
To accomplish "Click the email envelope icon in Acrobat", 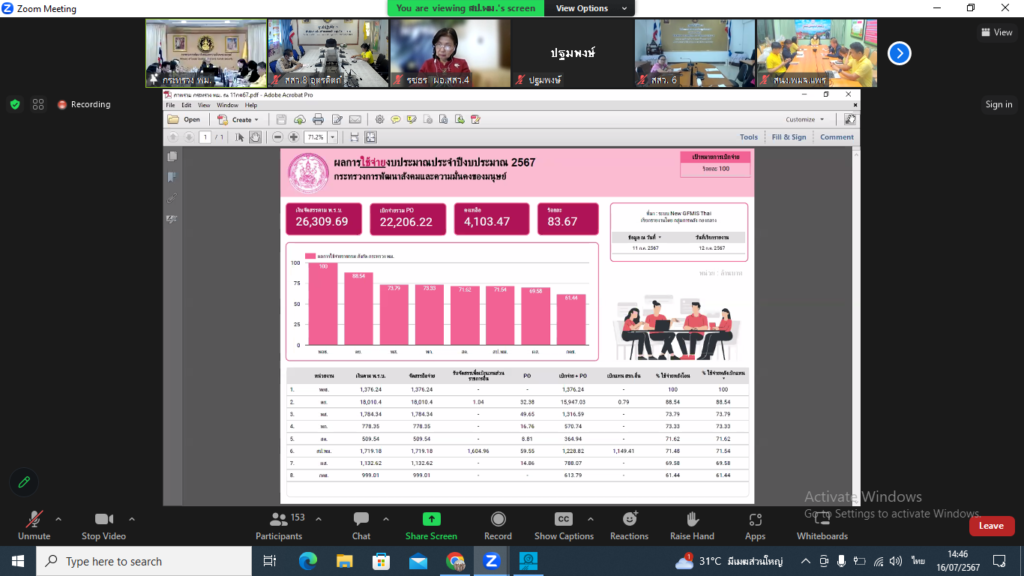I will coord(355,120).
